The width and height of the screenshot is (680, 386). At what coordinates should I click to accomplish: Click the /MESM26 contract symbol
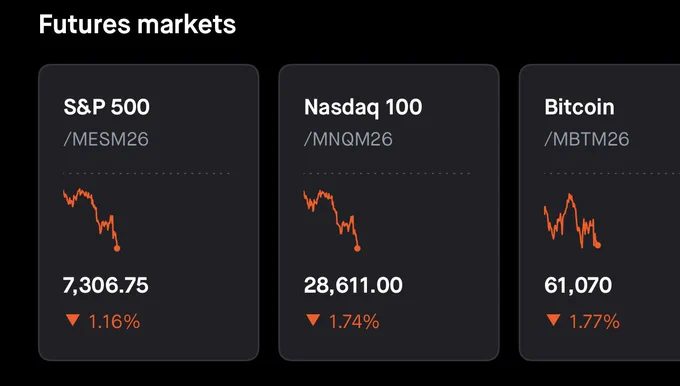[x=106, y=139]
